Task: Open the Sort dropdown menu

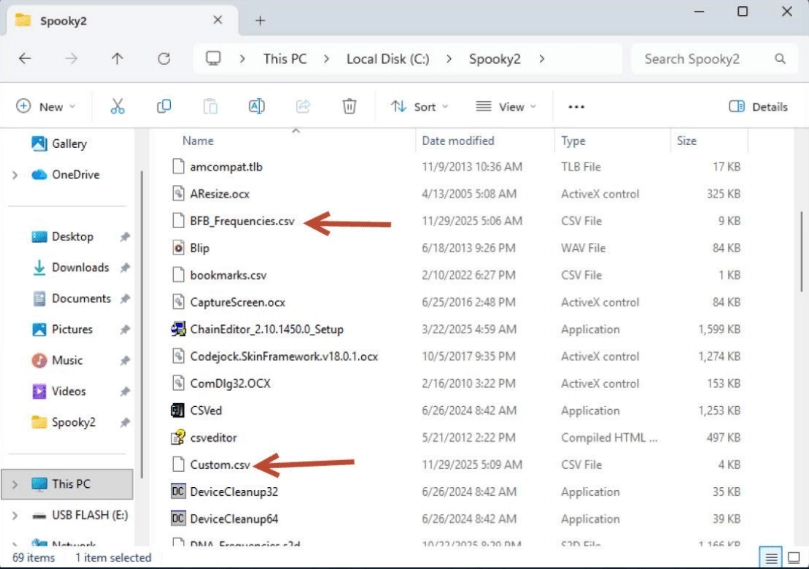Action: point(419,106)
